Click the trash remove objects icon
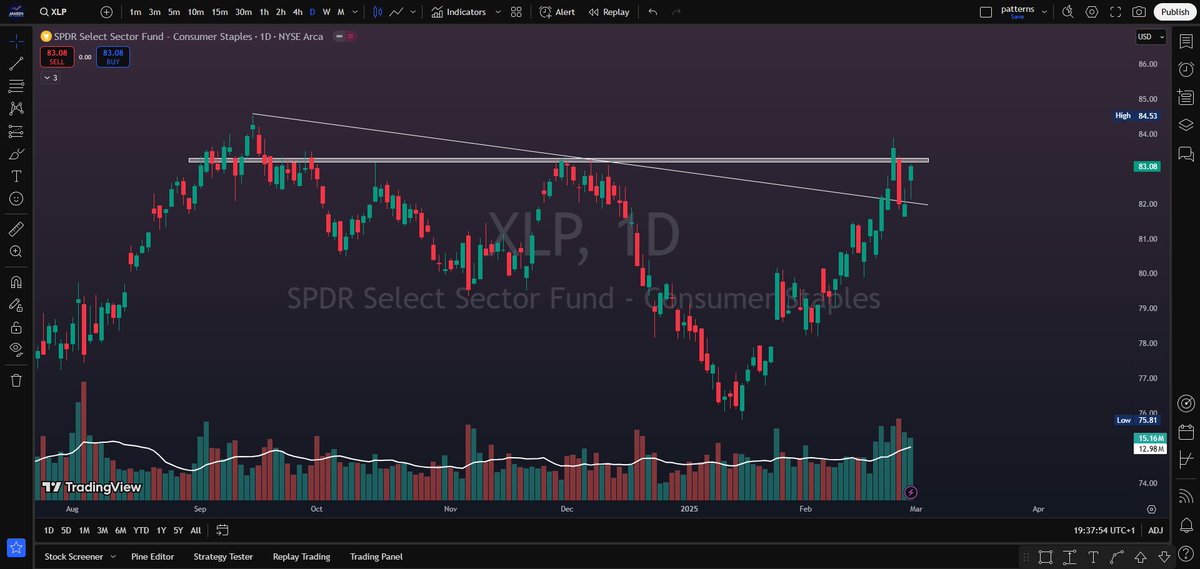 click(15, 380)
